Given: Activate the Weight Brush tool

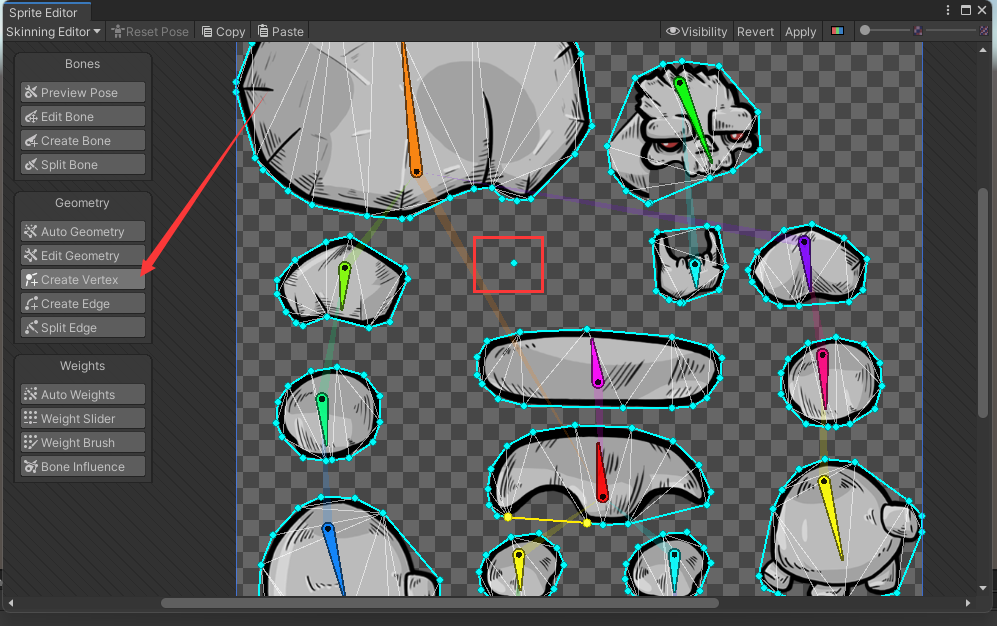Looking at the screenshot, I should pos(82,442).
